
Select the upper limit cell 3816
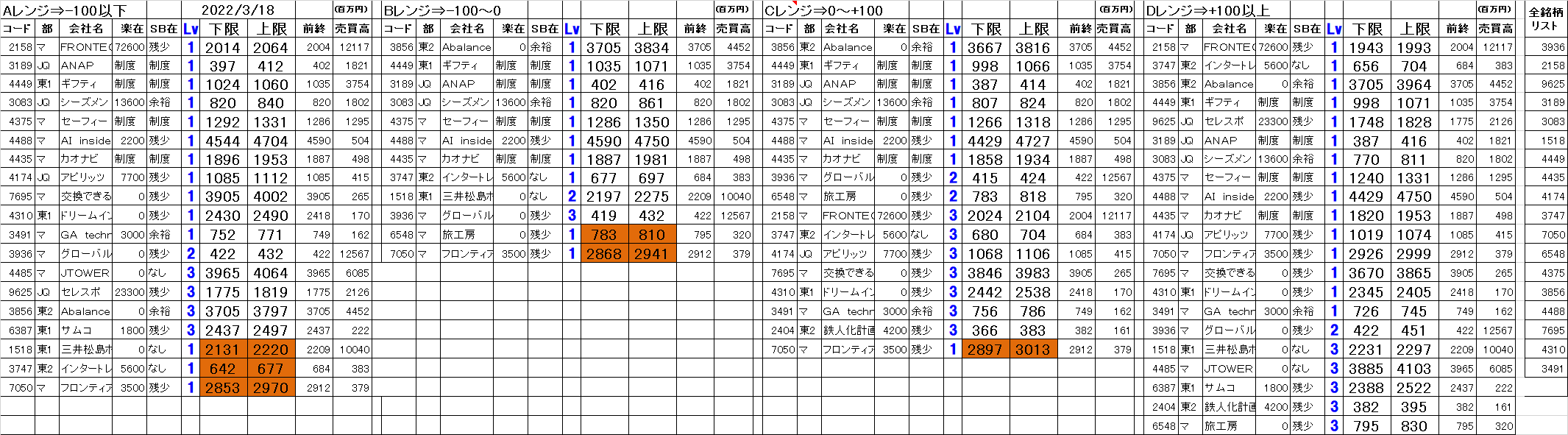[1033, 47]
